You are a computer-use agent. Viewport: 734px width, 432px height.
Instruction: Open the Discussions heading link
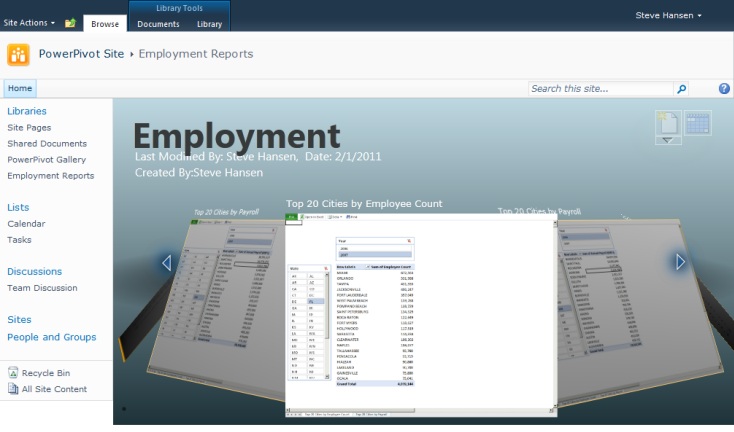pyautogui.click(x=35, y=271)
